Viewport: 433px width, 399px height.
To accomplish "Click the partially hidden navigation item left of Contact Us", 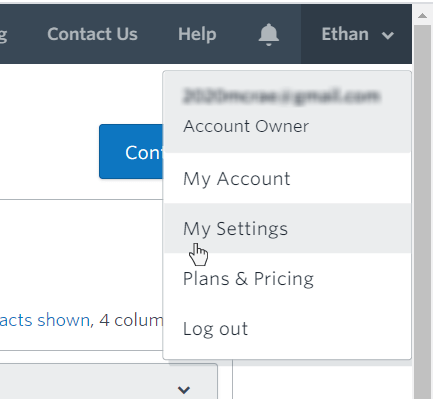I will tap(3, 35).
